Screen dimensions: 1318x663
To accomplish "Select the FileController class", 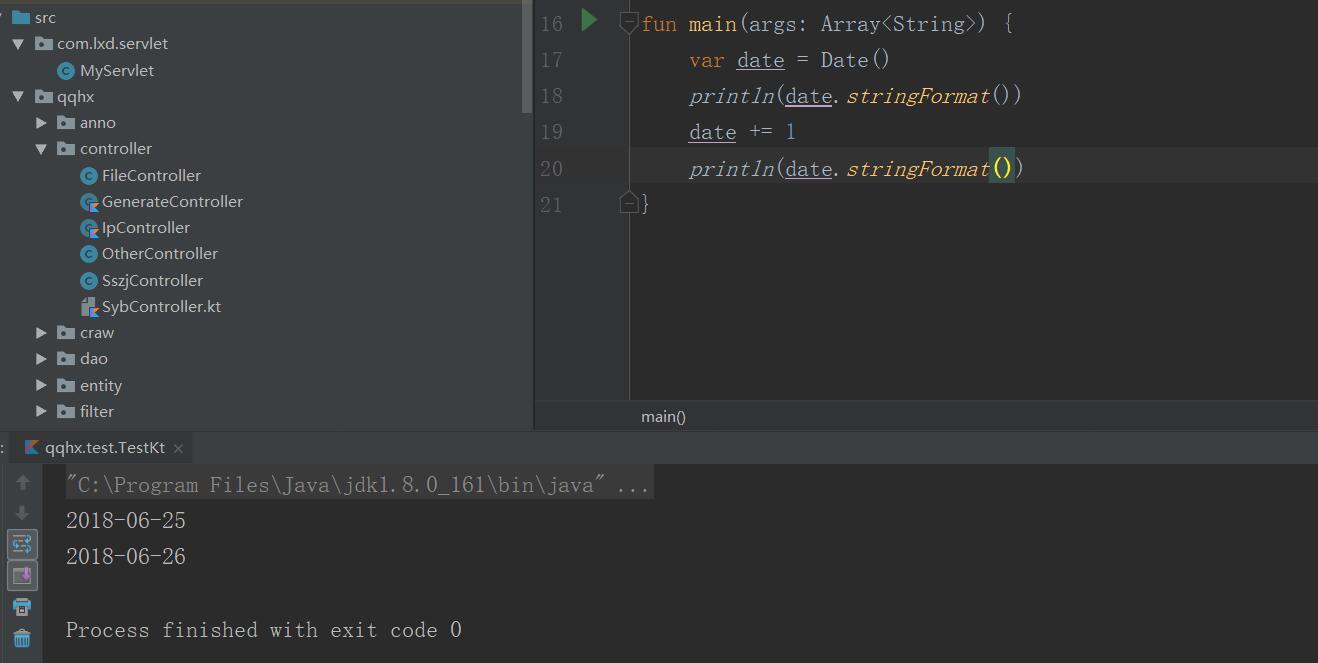I will (x=151, y=175).
